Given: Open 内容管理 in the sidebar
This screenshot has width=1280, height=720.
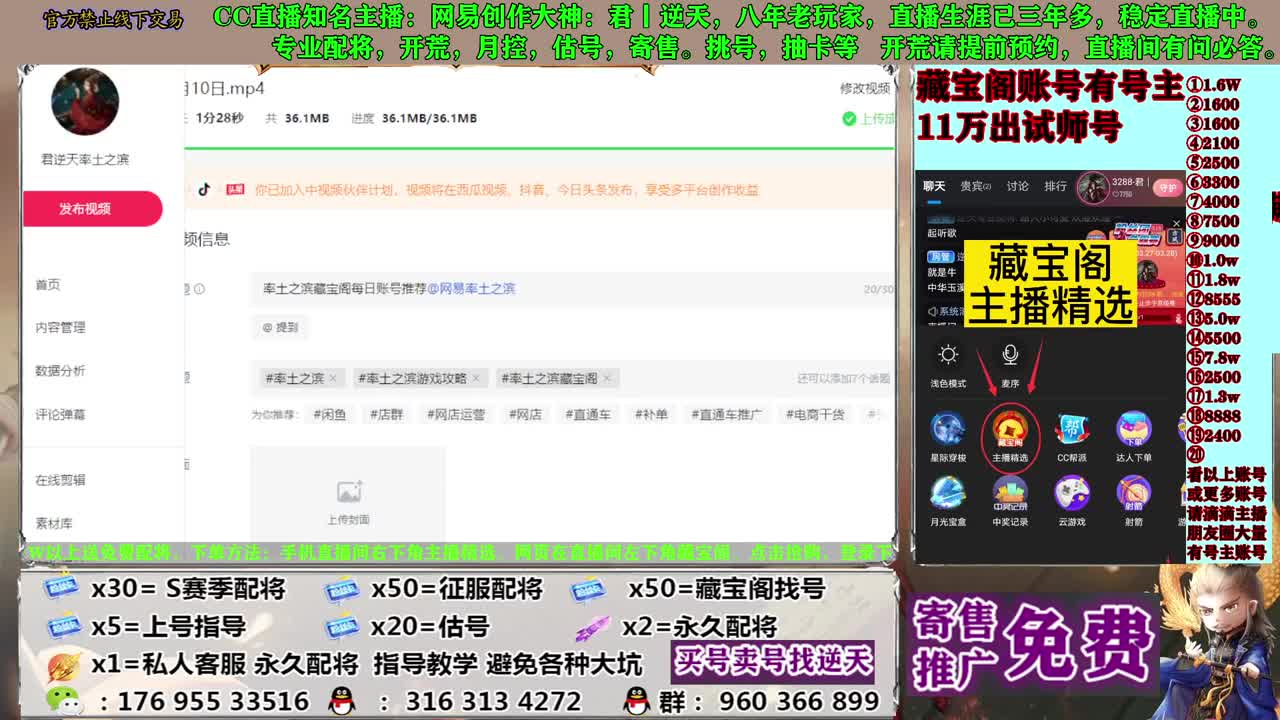Looking at the screenshot, I should click(x=60, y=328).
